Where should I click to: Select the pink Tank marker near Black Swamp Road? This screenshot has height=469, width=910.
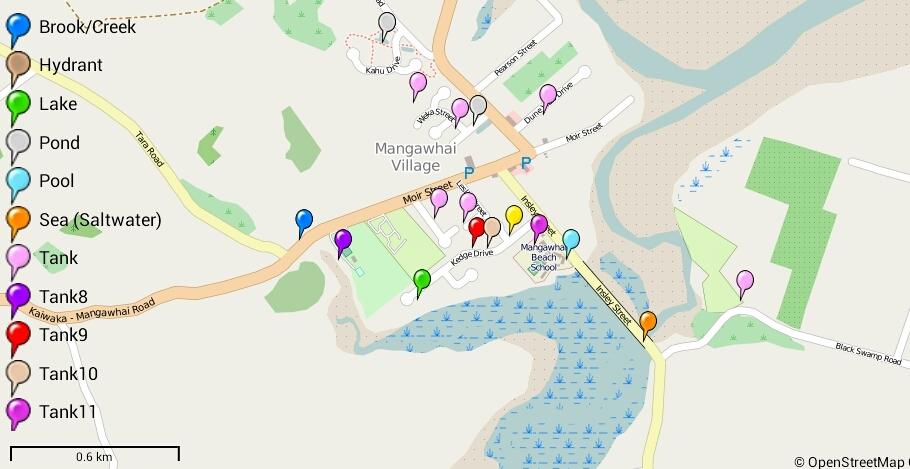[745, 285]
